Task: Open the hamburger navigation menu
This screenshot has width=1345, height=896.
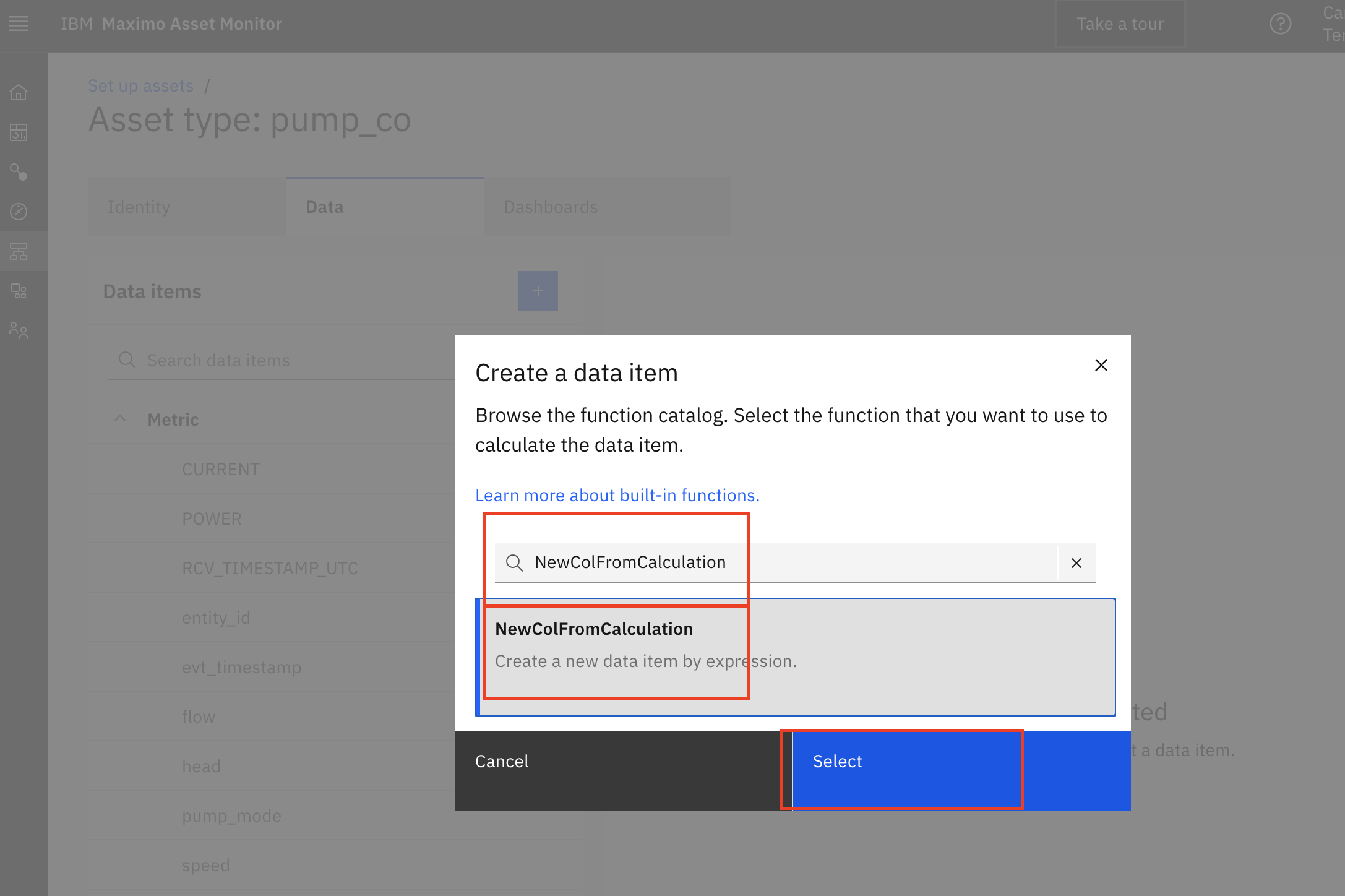Action: pyautogui.click(x=19, y=24)
